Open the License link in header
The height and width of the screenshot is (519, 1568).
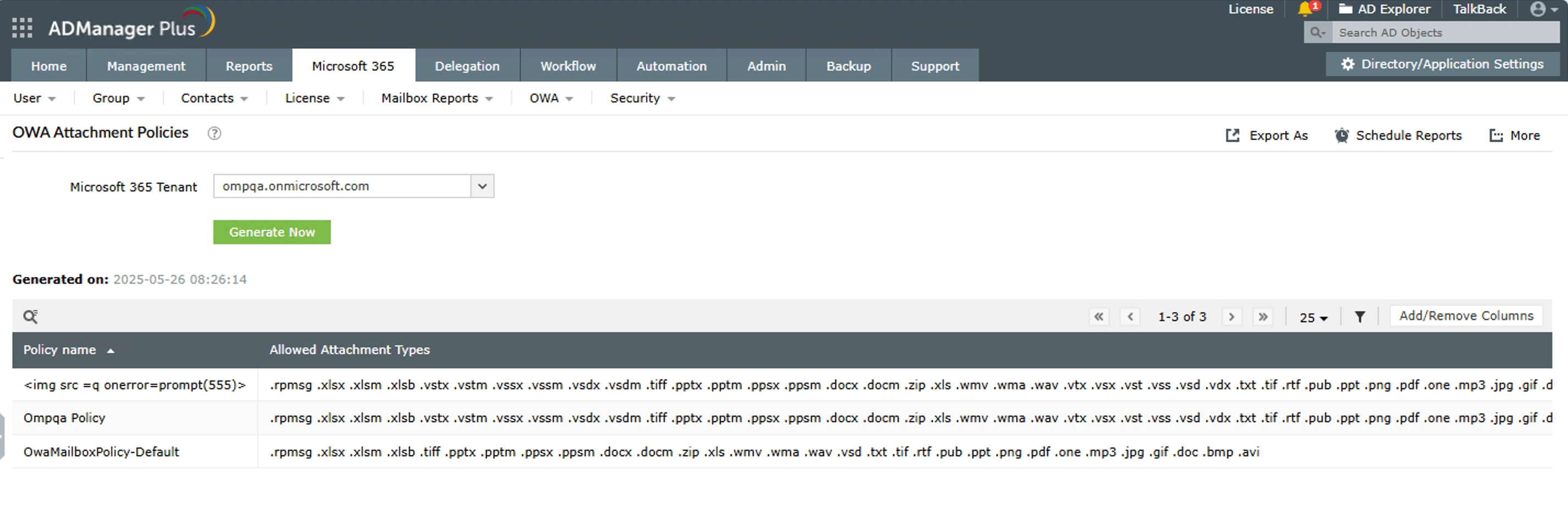point(1250,9)
